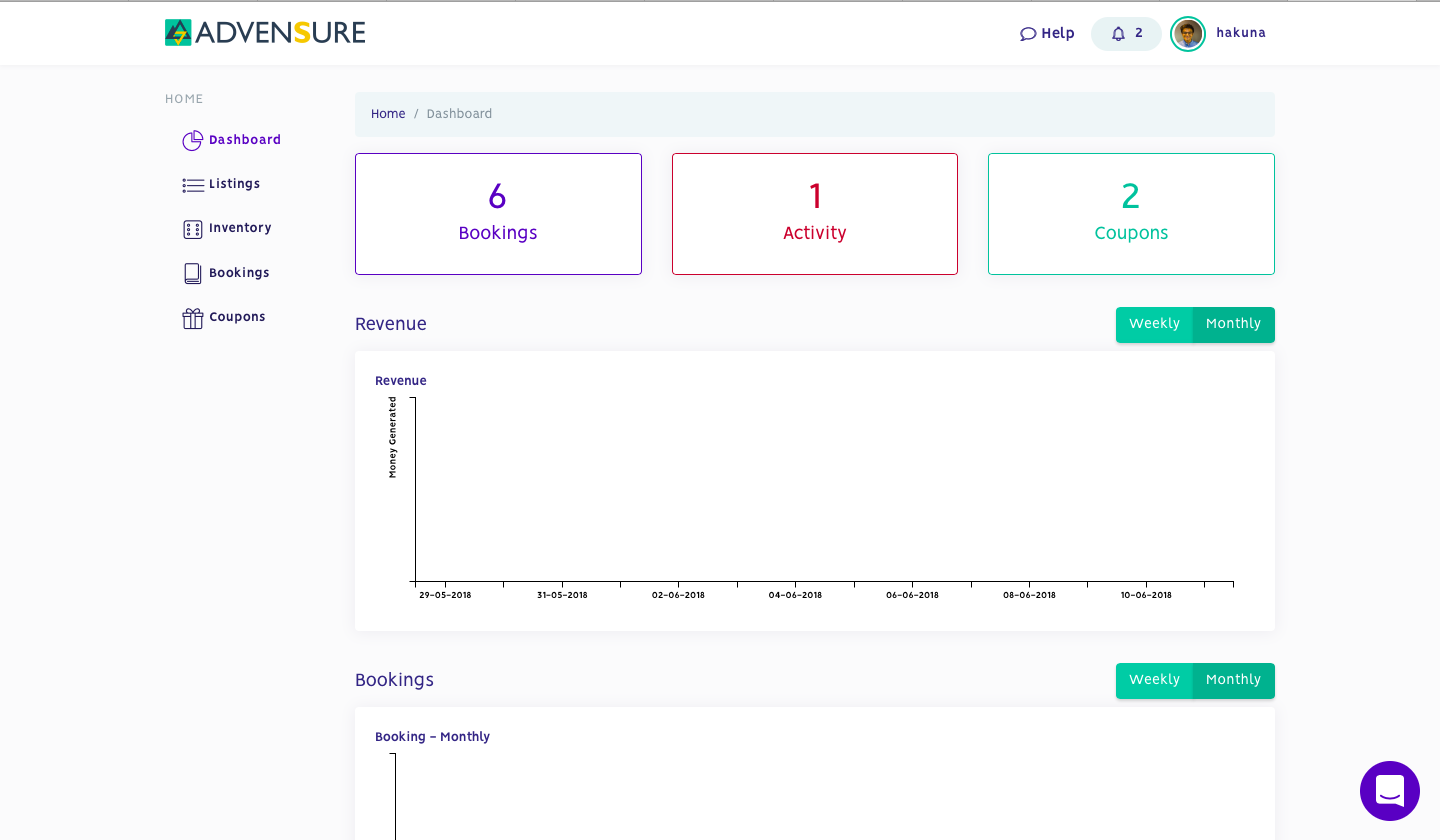Click the Listings list icon in sidebar
Viewport: 1440px width, 840px height.
point(193,185)
